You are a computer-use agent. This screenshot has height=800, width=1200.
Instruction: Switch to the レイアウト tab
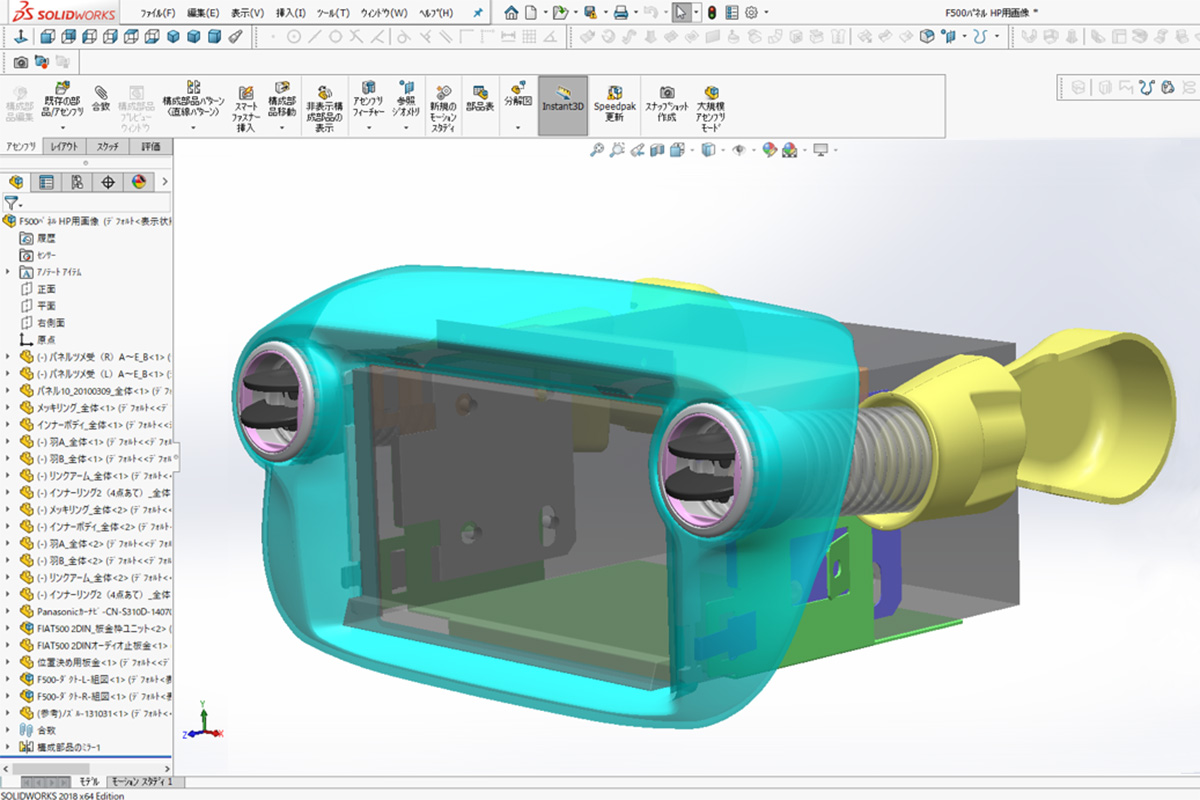(65, 146)
